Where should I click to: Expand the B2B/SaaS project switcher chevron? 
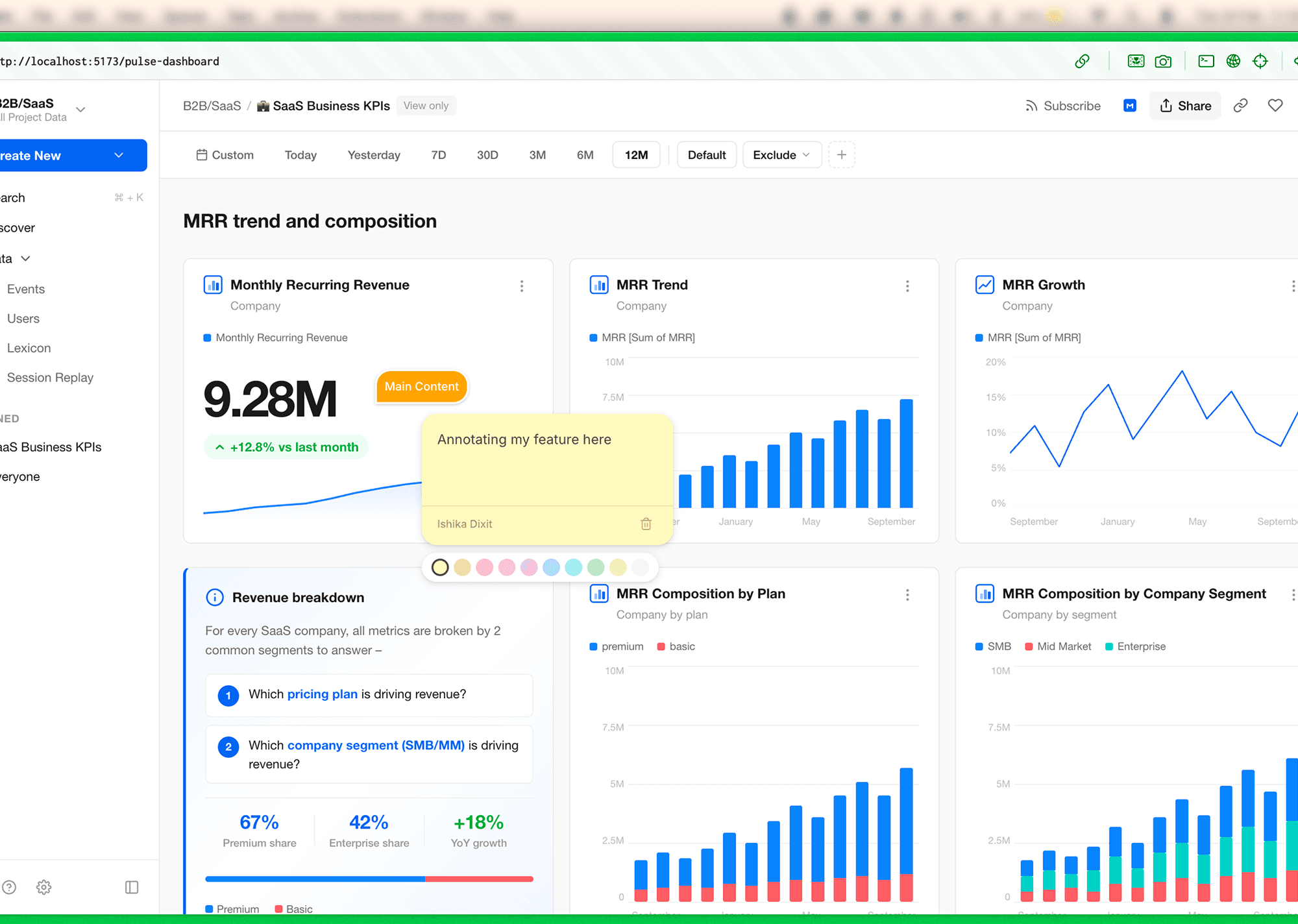tap(80, 110)
